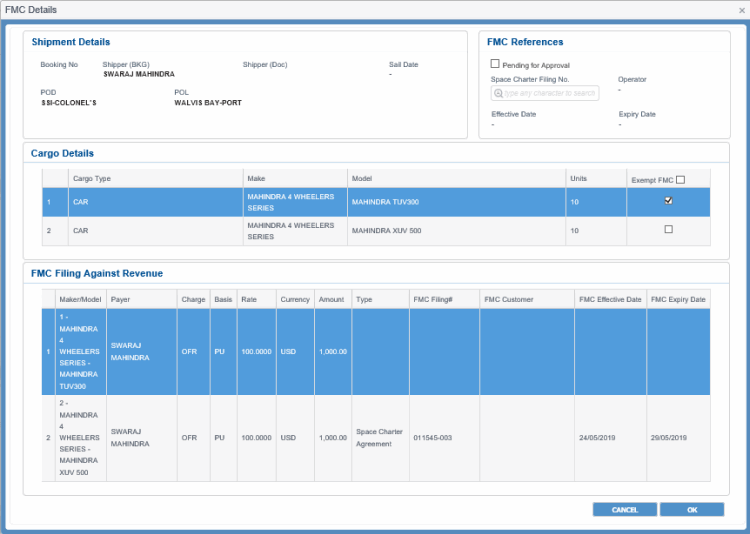Uncheck Exempt FMC for Mahindra TUV300
Screen dimensions: 750x534
point(668,201)
